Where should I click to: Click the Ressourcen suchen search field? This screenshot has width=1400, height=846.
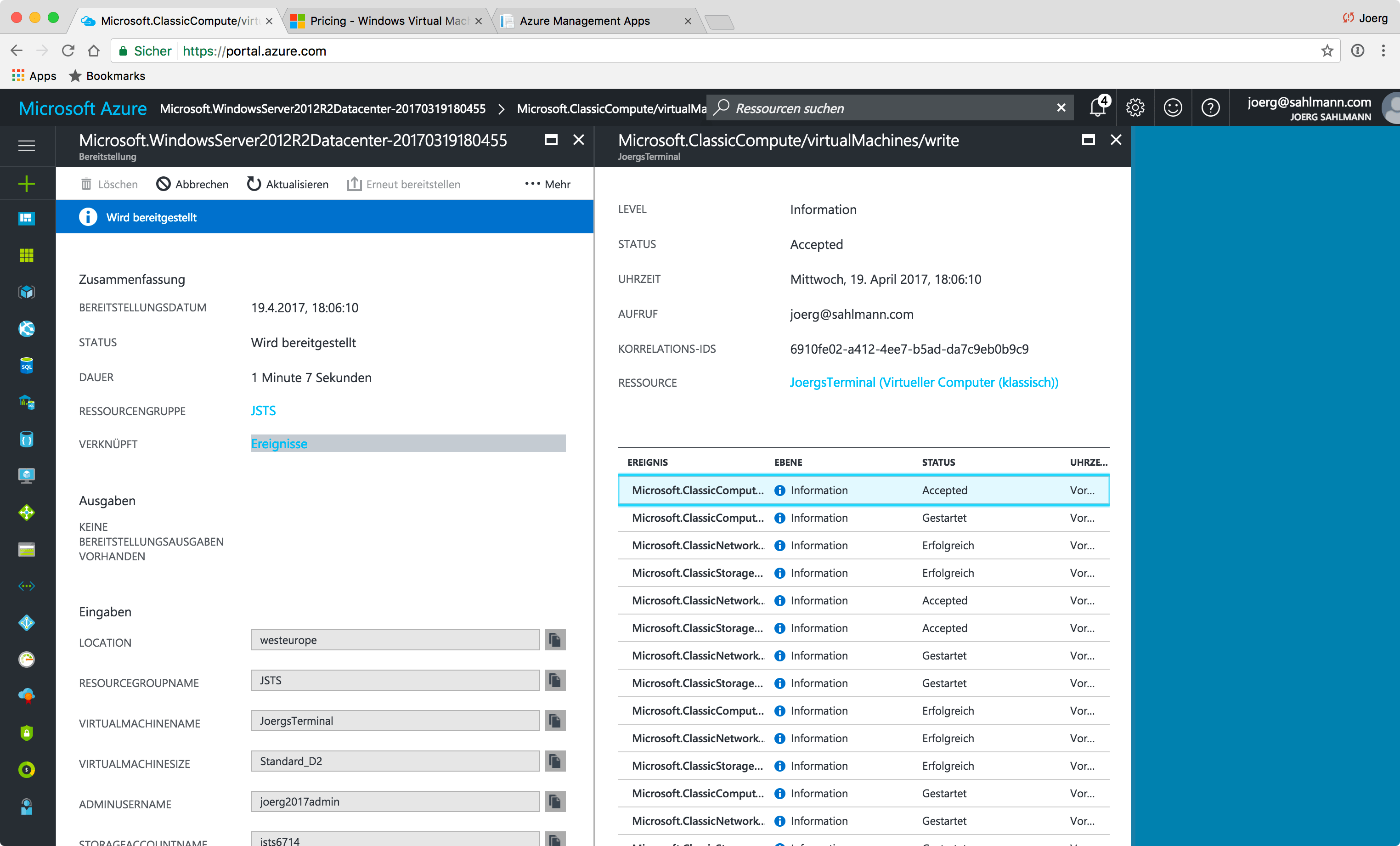point(889,108)
